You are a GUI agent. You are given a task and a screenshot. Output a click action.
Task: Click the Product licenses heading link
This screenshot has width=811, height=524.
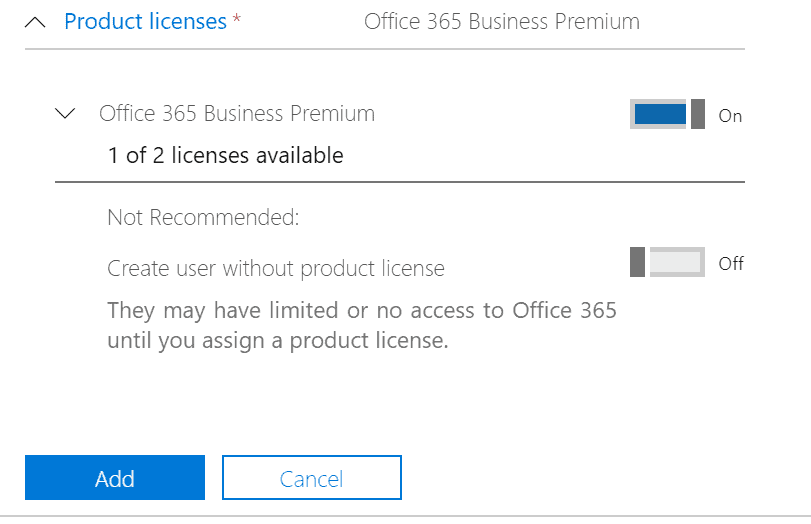(x=145, y=22)
